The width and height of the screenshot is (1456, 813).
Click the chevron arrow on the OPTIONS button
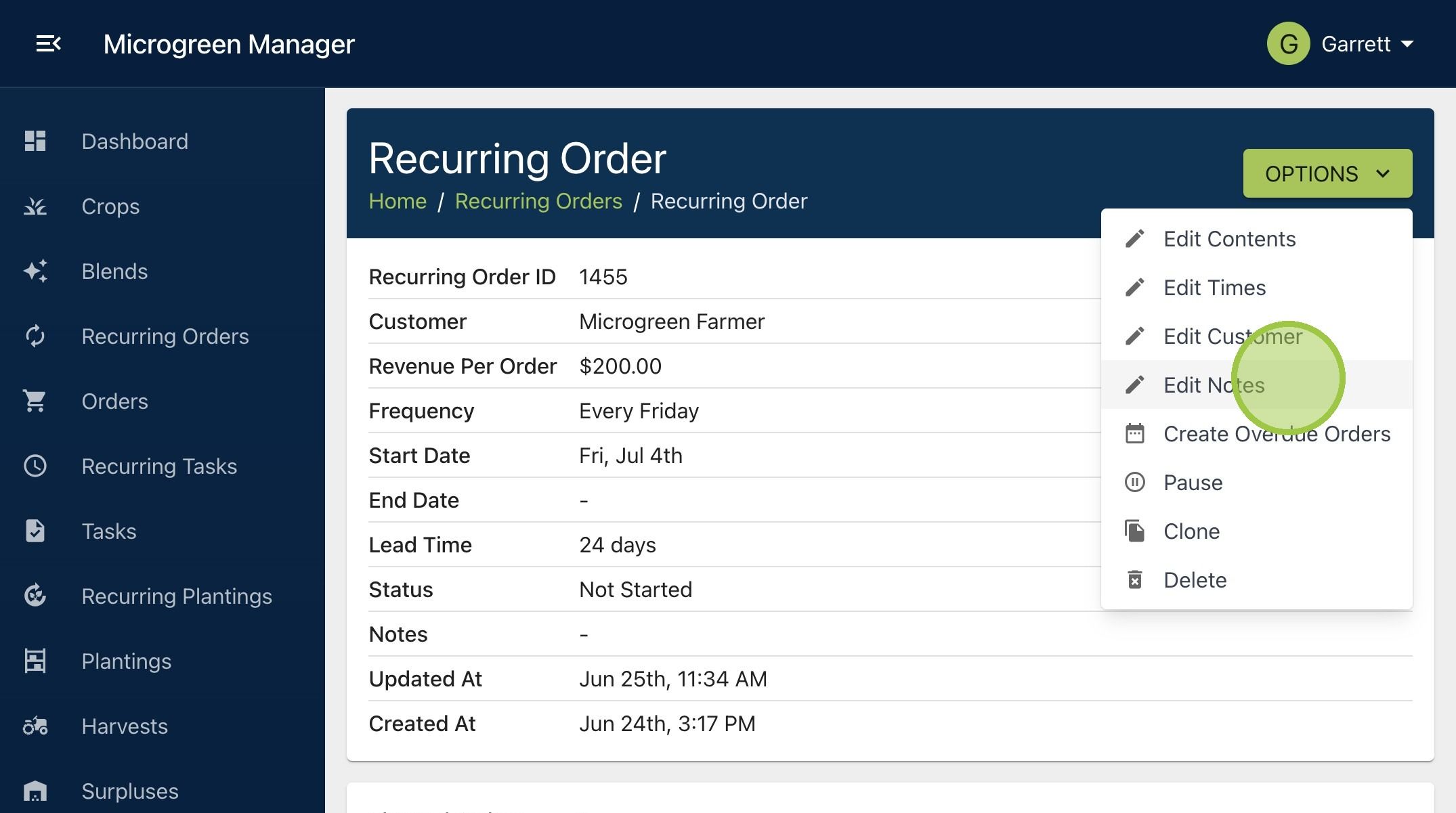coord(1384,173)
